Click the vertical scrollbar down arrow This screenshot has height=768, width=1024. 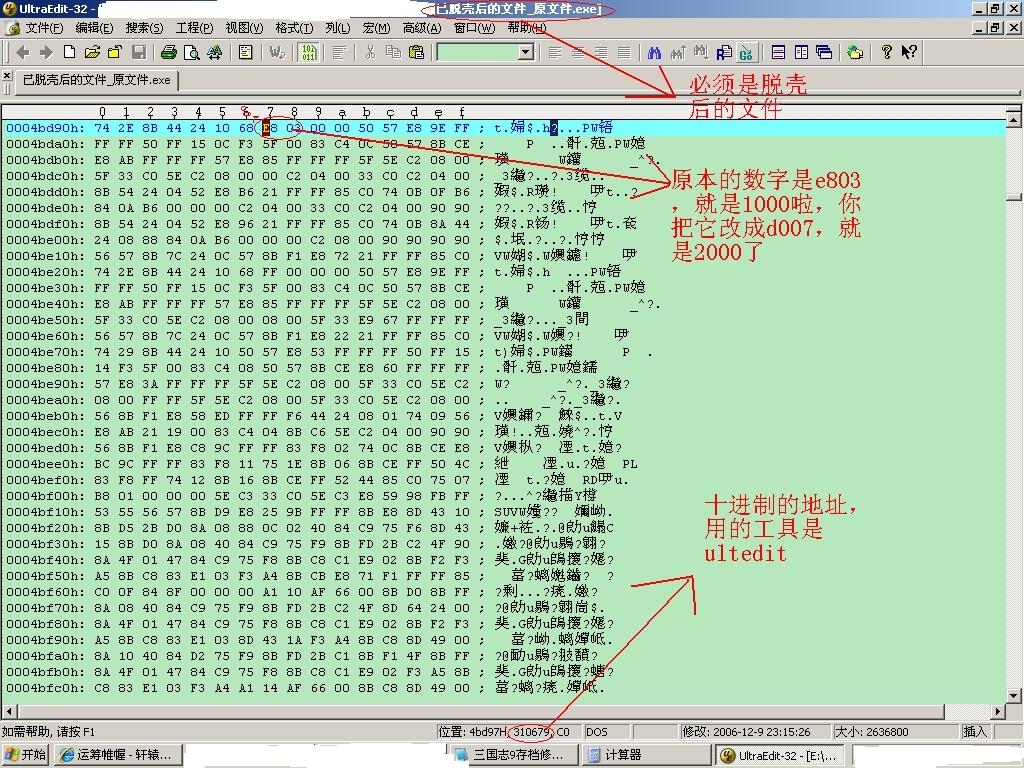click(x=1014, y=695)
